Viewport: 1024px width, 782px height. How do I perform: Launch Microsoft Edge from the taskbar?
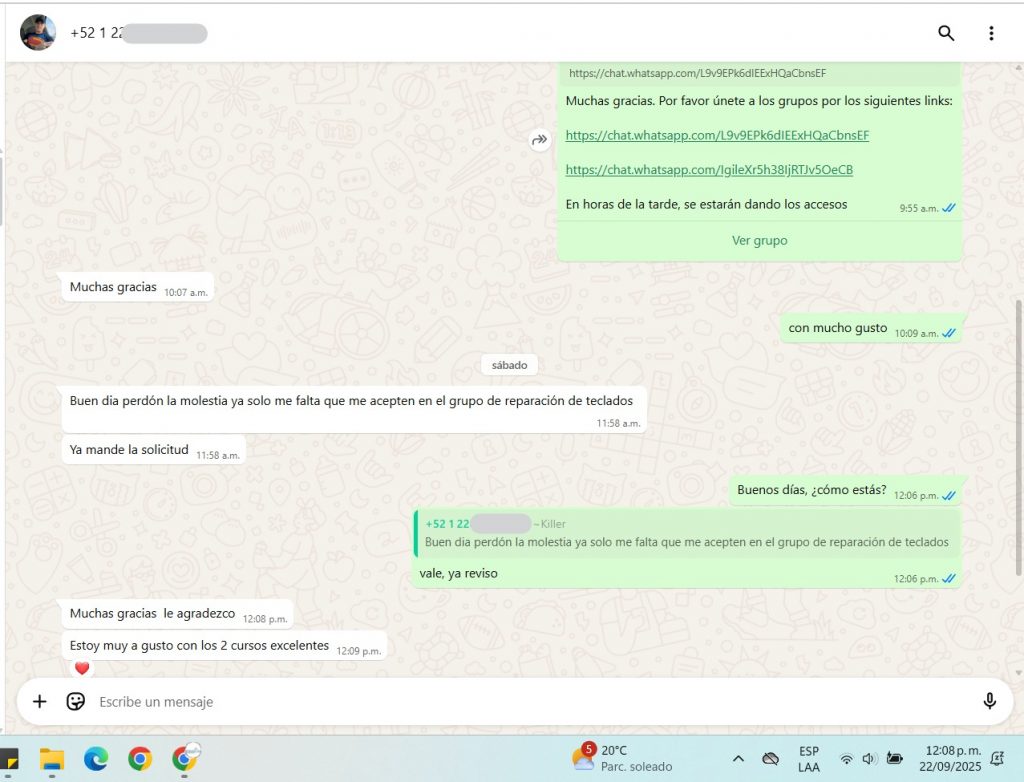coord(96,759)
